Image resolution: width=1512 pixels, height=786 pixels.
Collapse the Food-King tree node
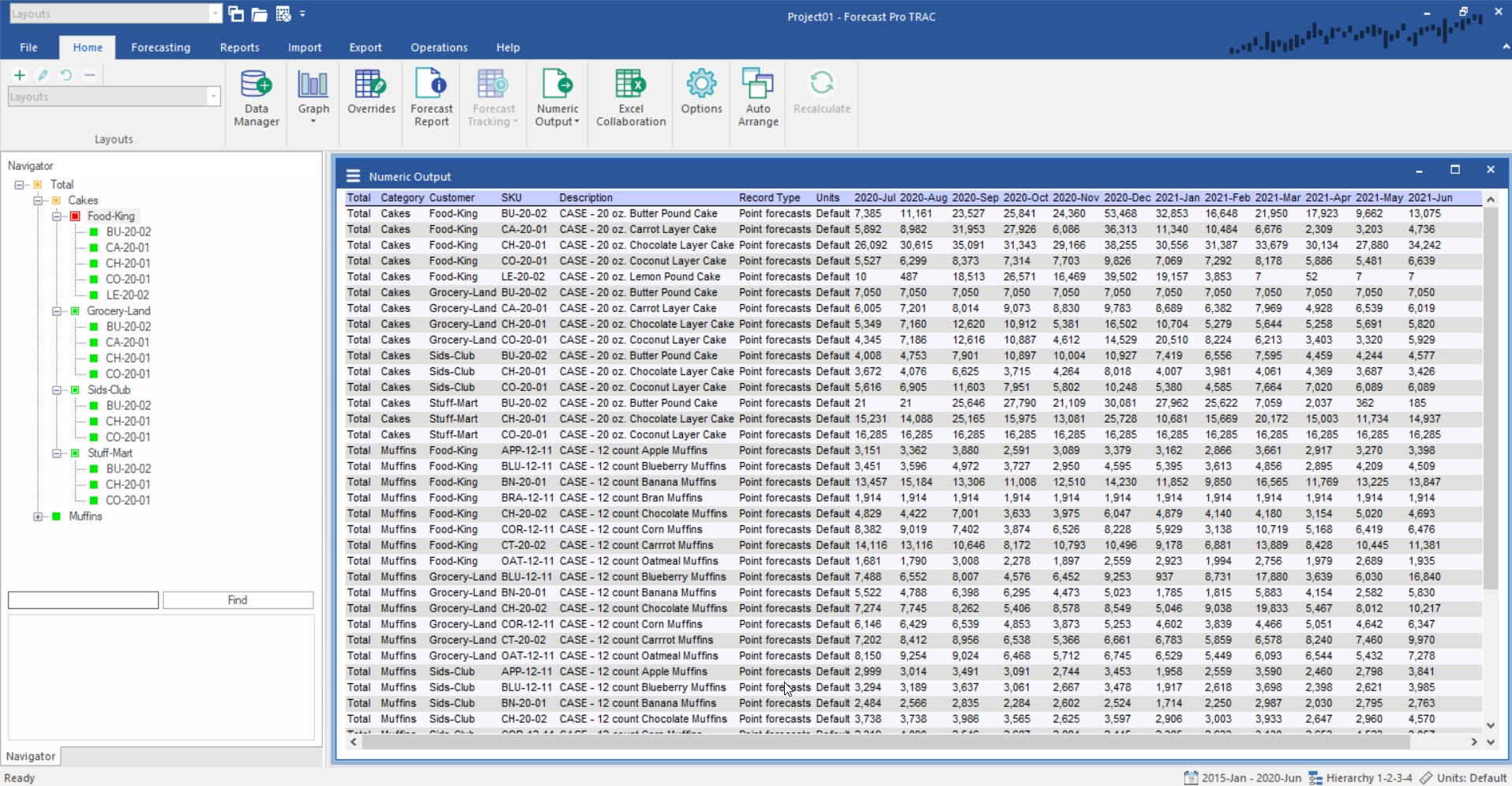point(57,216)
